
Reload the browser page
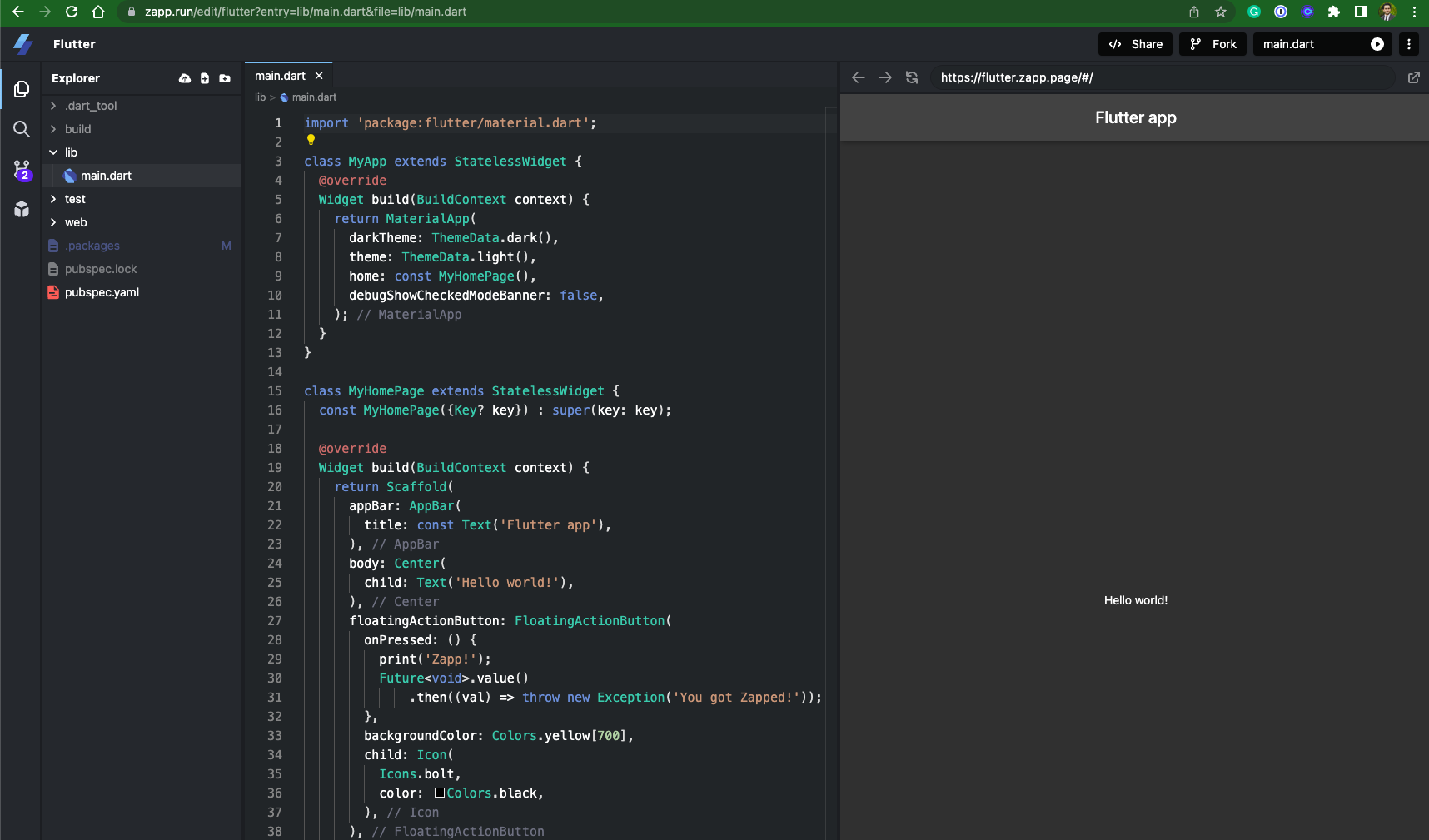[72, 12]
